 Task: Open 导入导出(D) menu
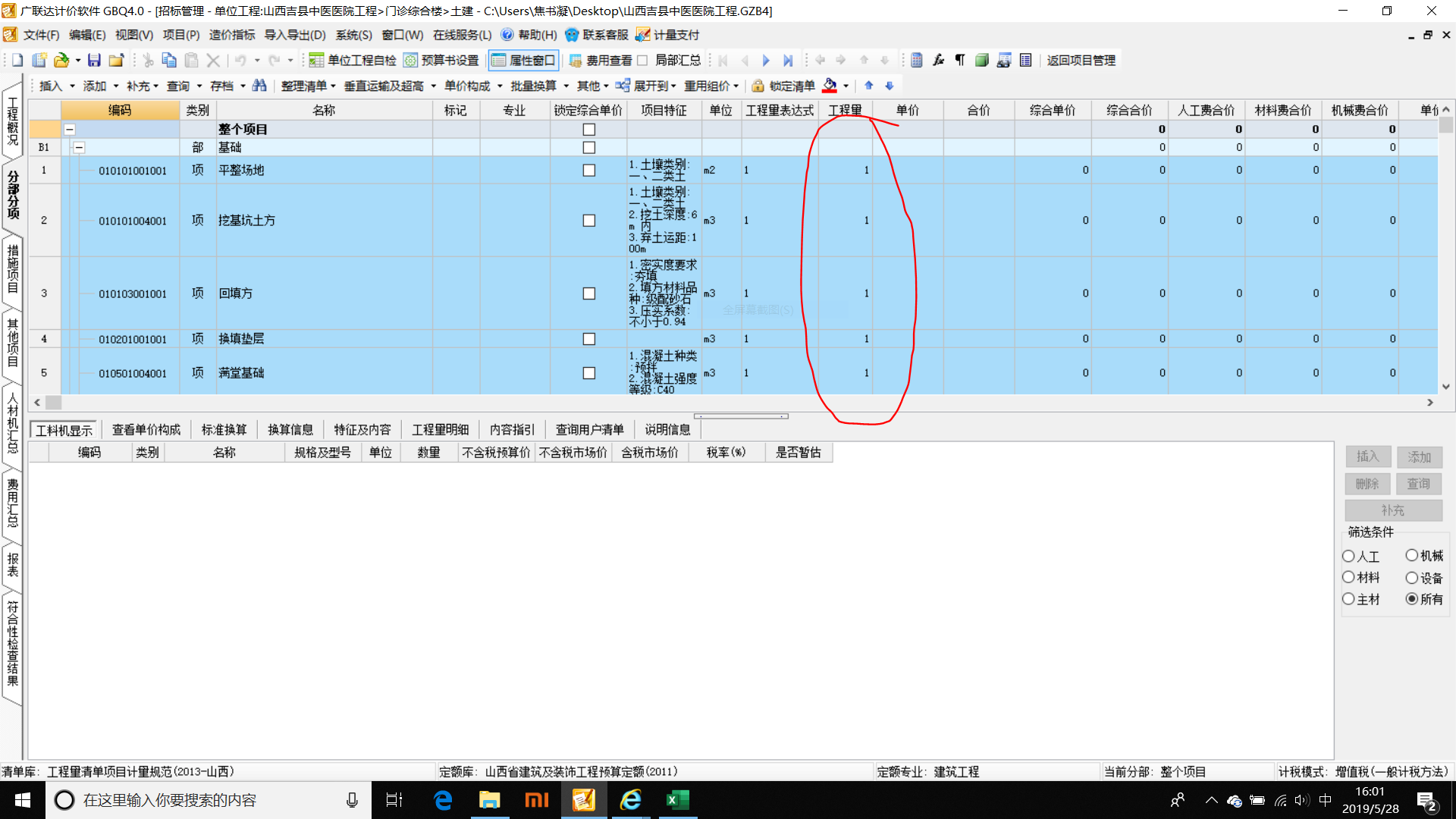click(295, 35)
